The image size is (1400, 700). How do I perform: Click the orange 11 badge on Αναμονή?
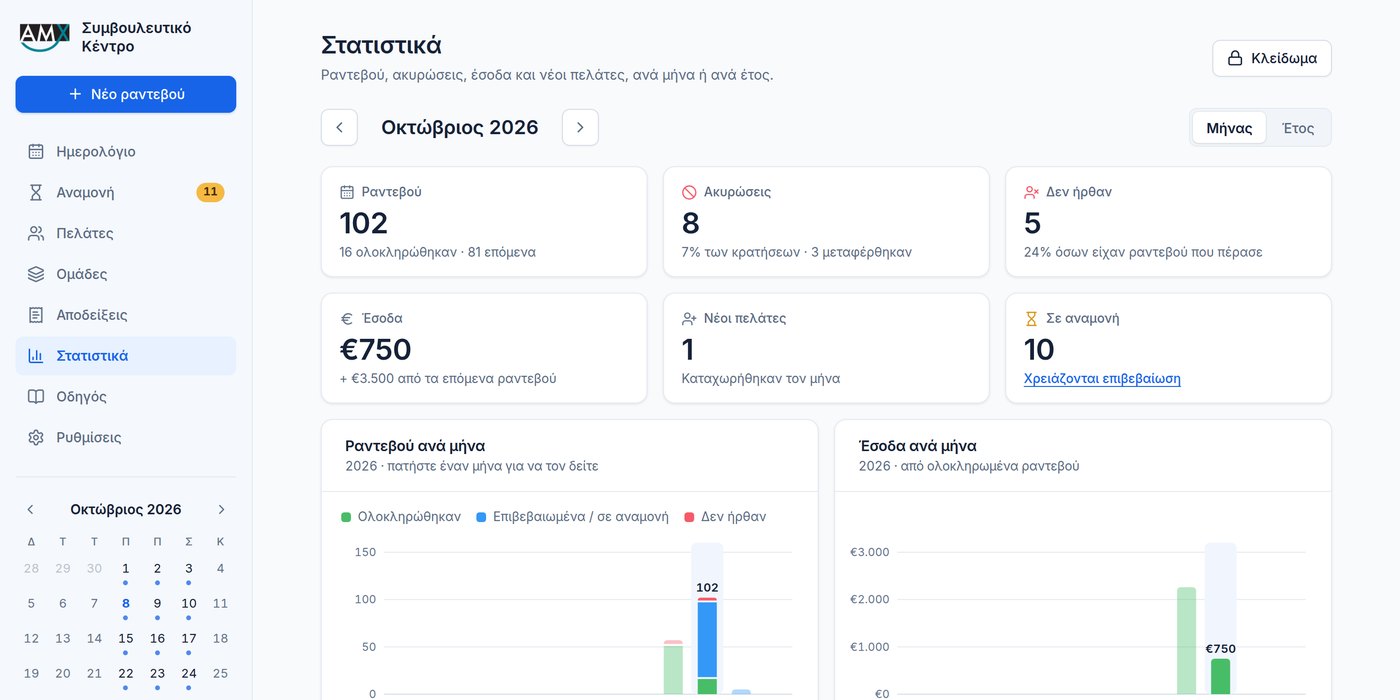[x=210, y=192]
